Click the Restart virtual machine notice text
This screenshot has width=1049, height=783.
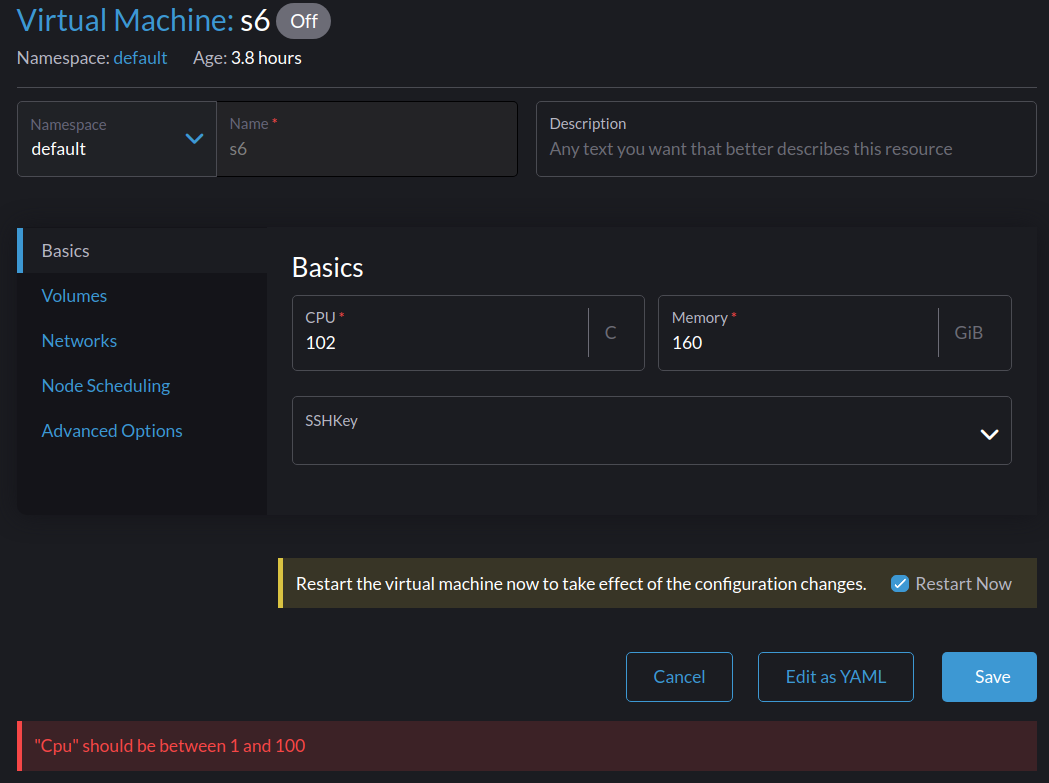pos(581,584)
